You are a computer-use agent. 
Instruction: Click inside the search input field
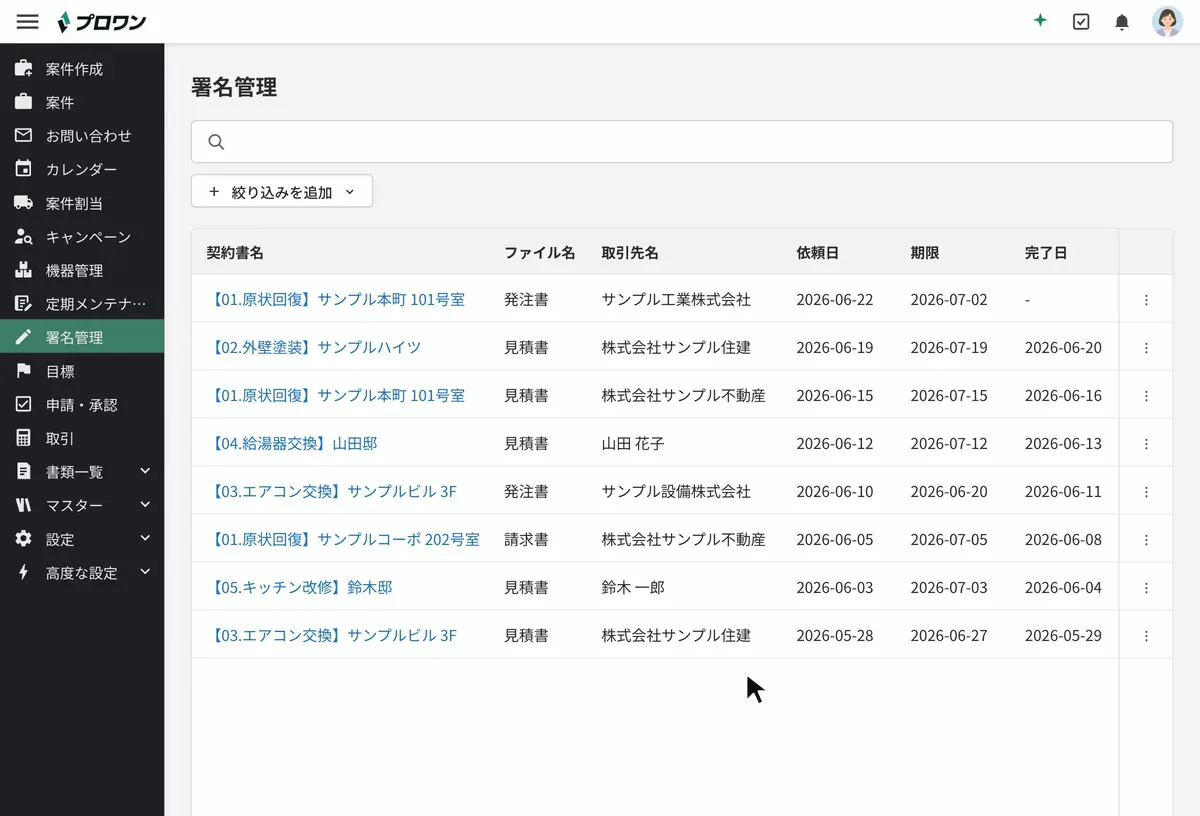pos(682,142)
